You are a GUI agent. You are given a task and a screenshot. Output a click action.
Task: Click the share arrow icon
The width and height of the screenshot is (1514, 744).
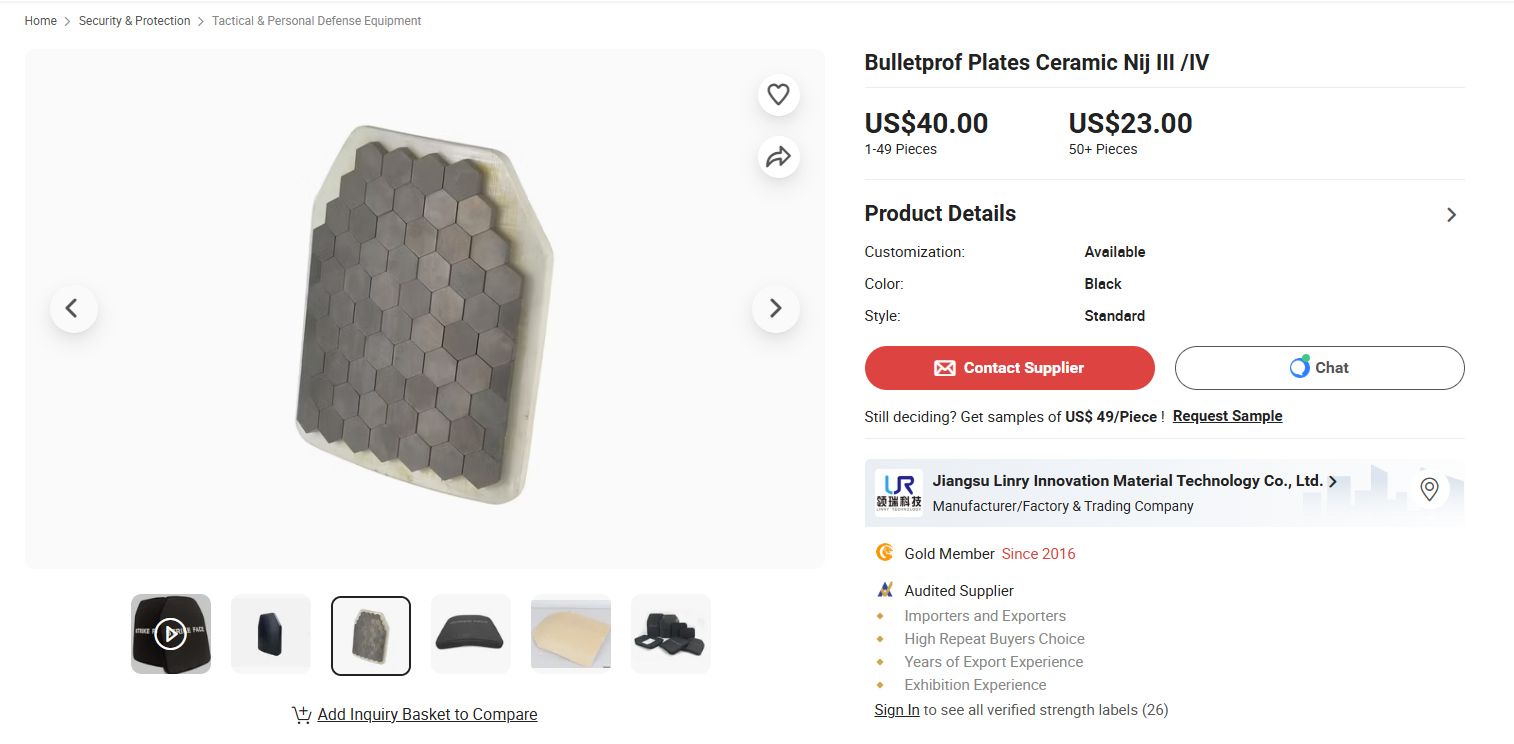point(778,157)
